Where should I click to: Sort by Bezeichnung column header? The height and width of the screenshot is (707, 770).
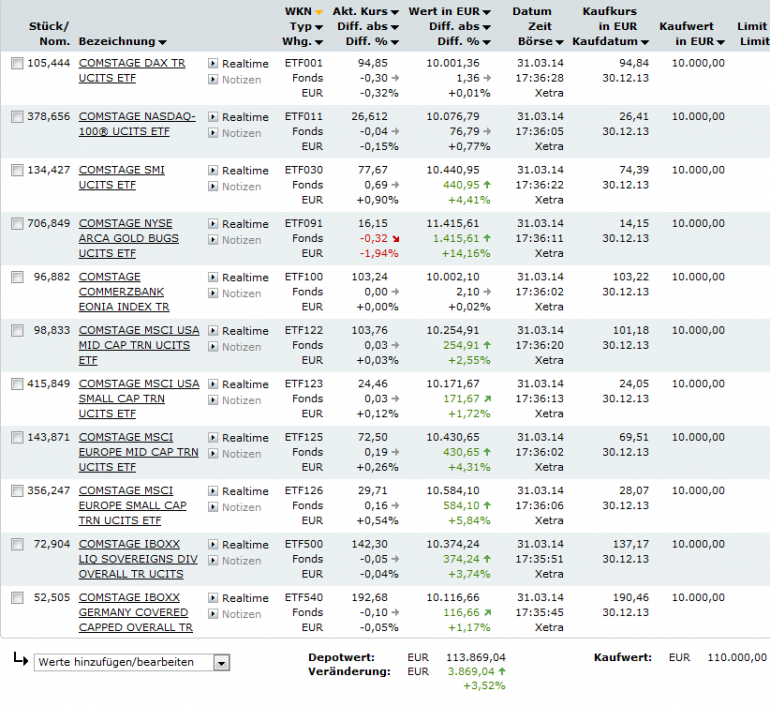pos(122,42)
